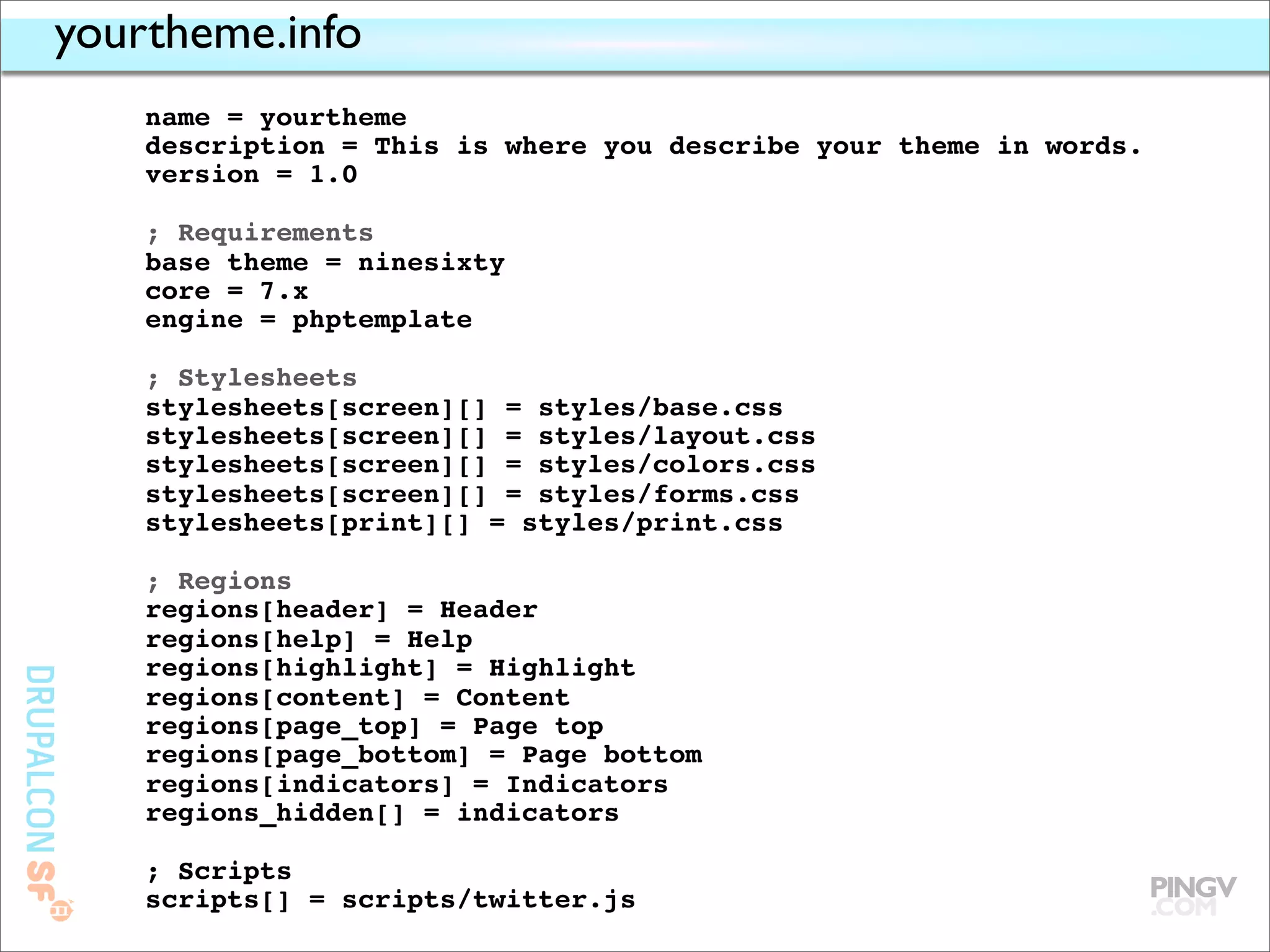The image size is (1270, 952).
Task: Click the ; Regions comment
Action: click(x=219, y=582)
